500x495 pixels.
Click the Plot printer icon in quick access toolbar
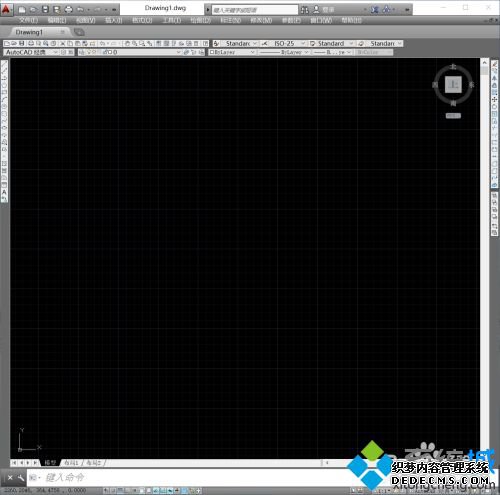68,10
